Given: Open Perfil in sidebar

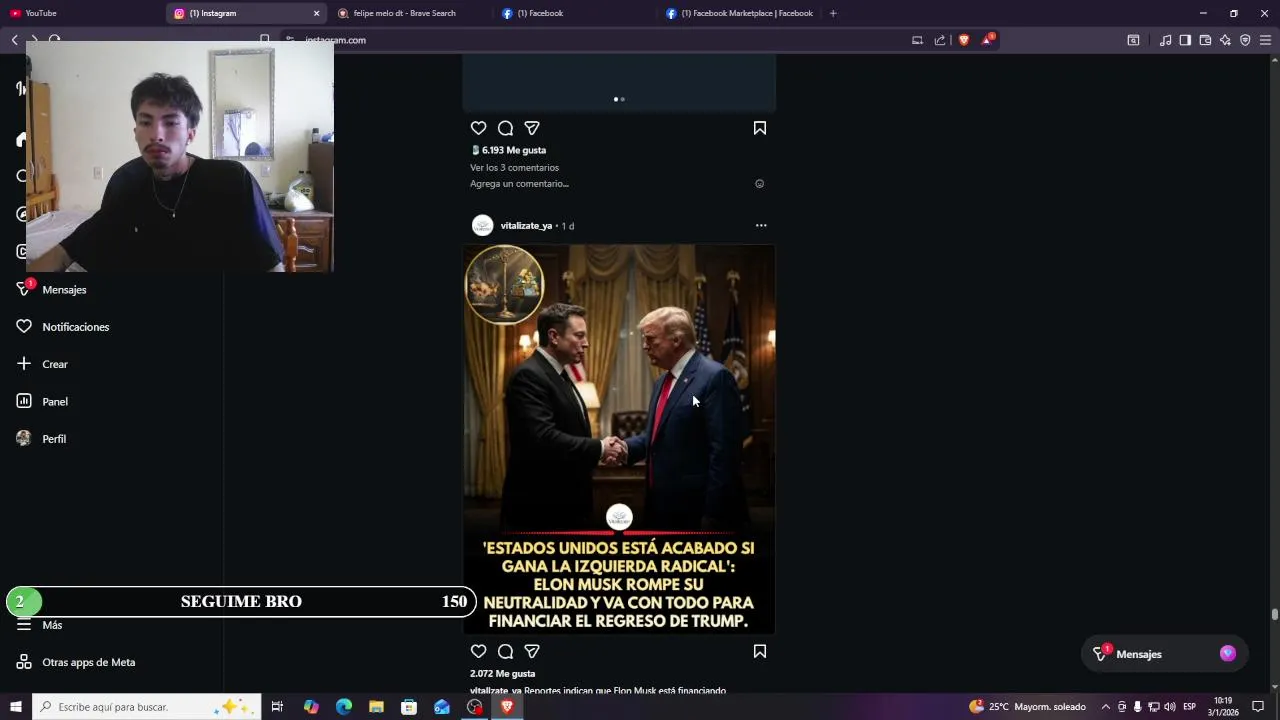Looking at the screenshot, I should point(42,439).
